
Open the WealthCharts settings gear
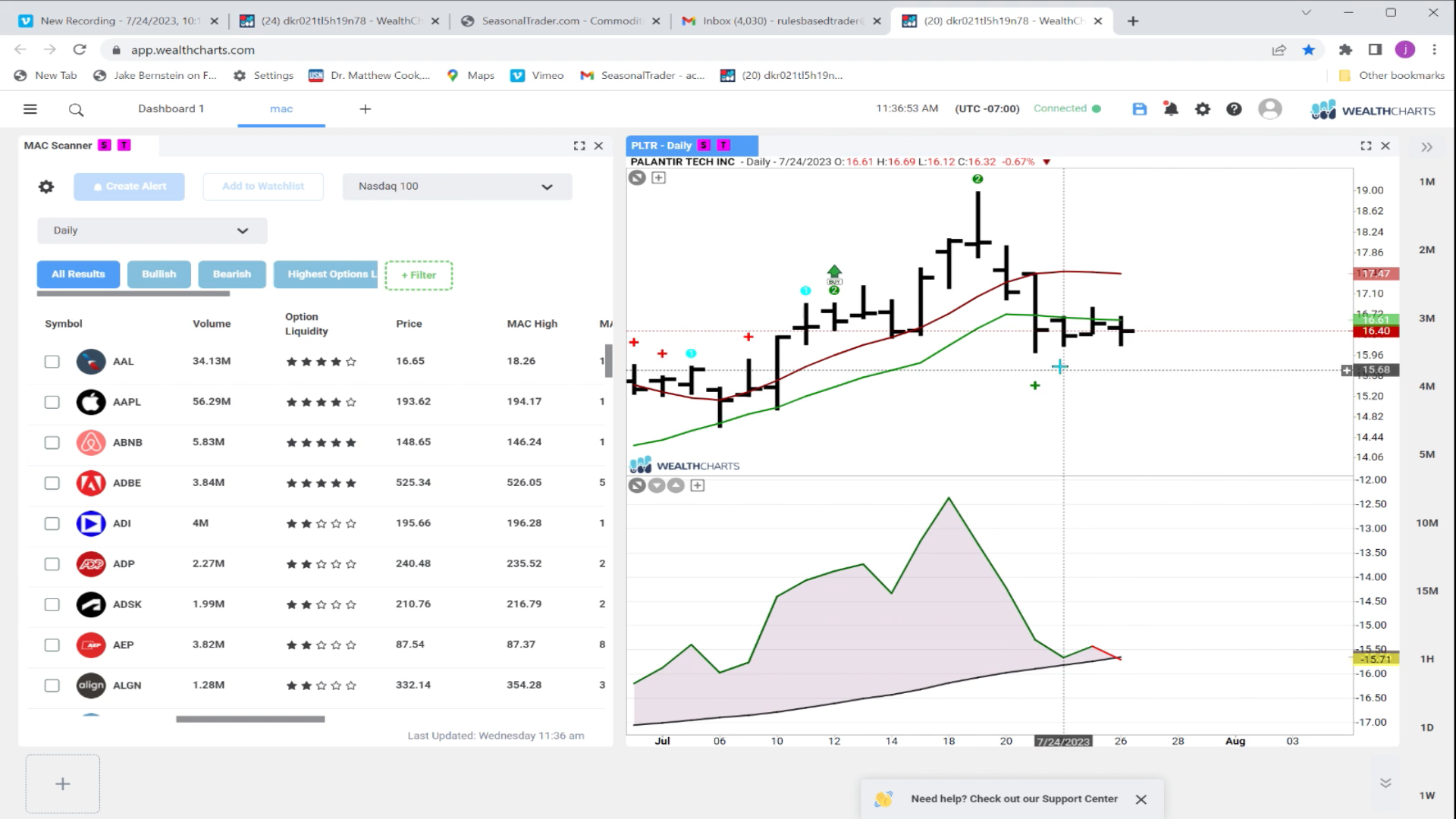[x=1203, y=109]
